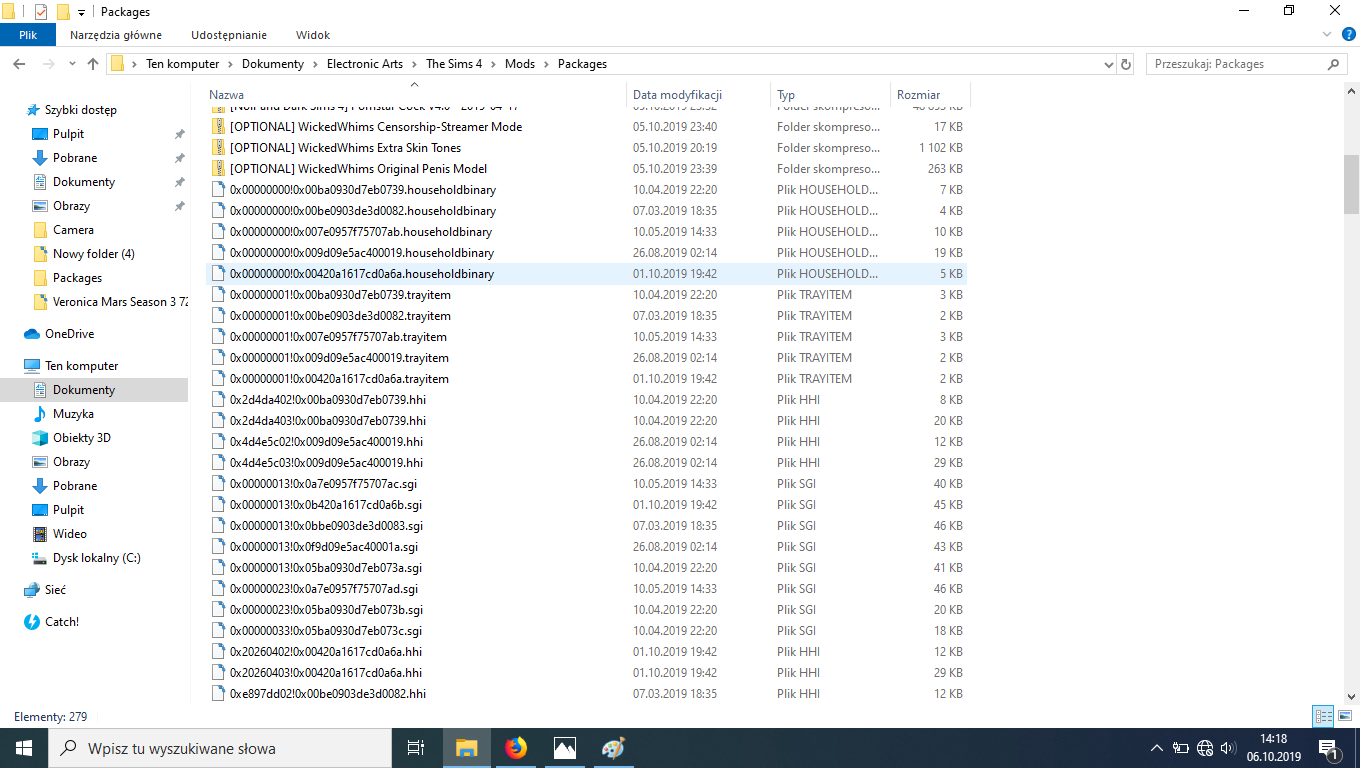Click Electronic Arts breadcrumb
The height and width of the screenshot is (768, 1360).
pyautogui.click(x=365, y=64)
